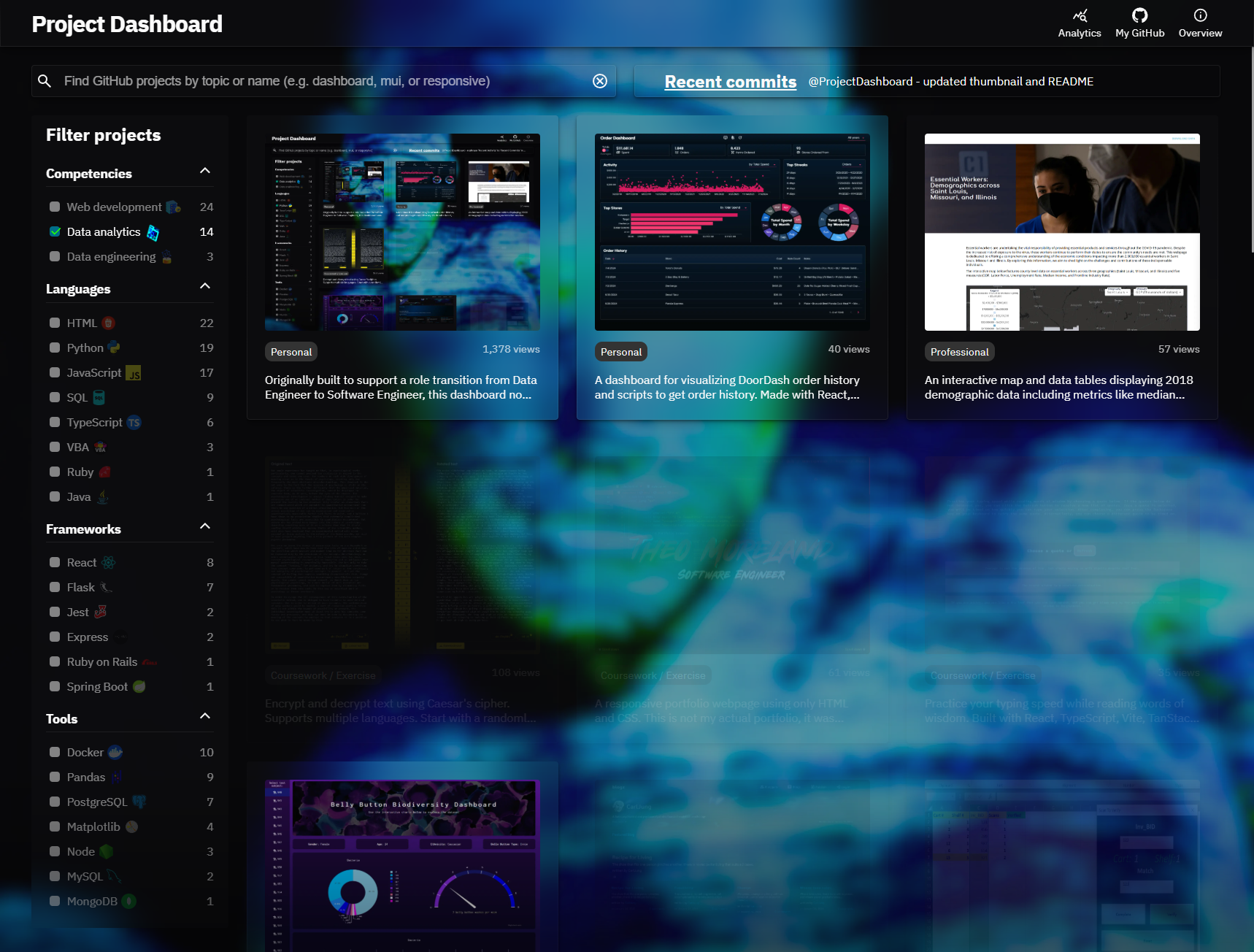Open the Recent commits link
The image size is (1254, 952).
[730, 82]
